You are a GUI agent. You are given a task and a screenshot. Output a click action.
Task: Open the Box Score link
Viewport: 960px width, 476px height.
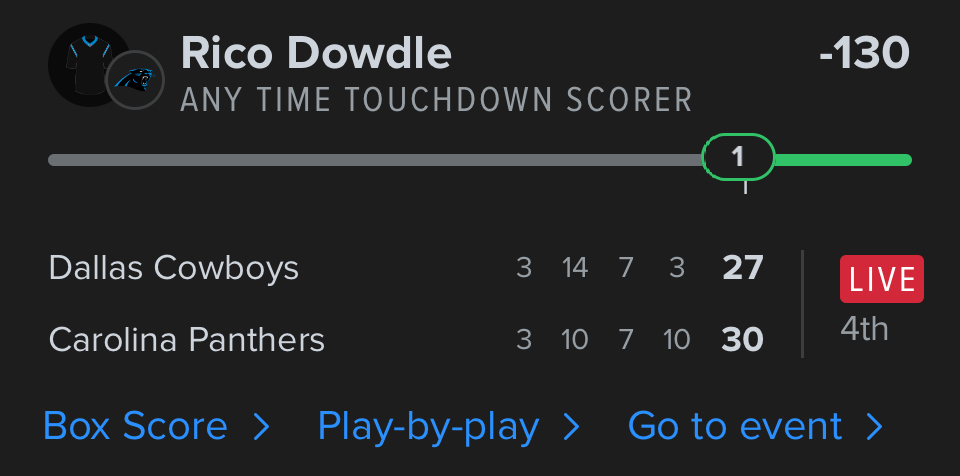135,427
